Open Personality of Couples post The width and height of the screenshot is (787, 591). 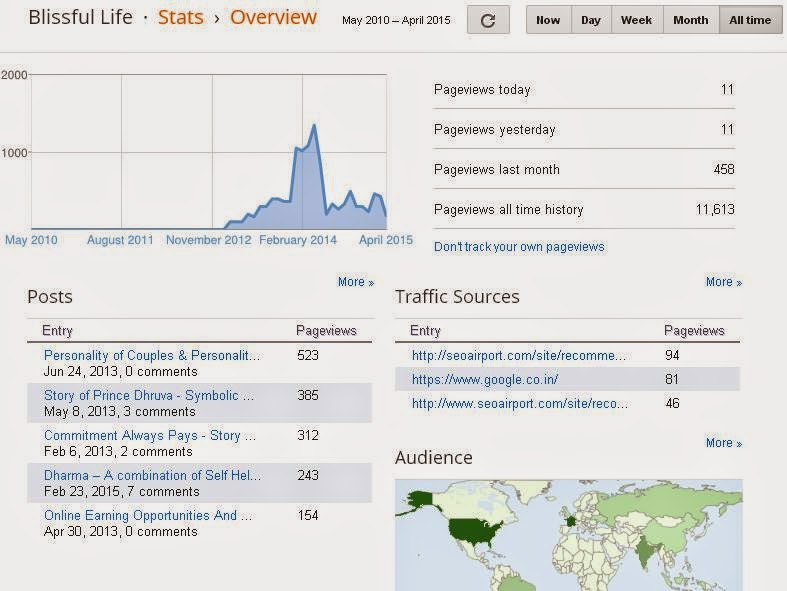[x=152, y=356]
